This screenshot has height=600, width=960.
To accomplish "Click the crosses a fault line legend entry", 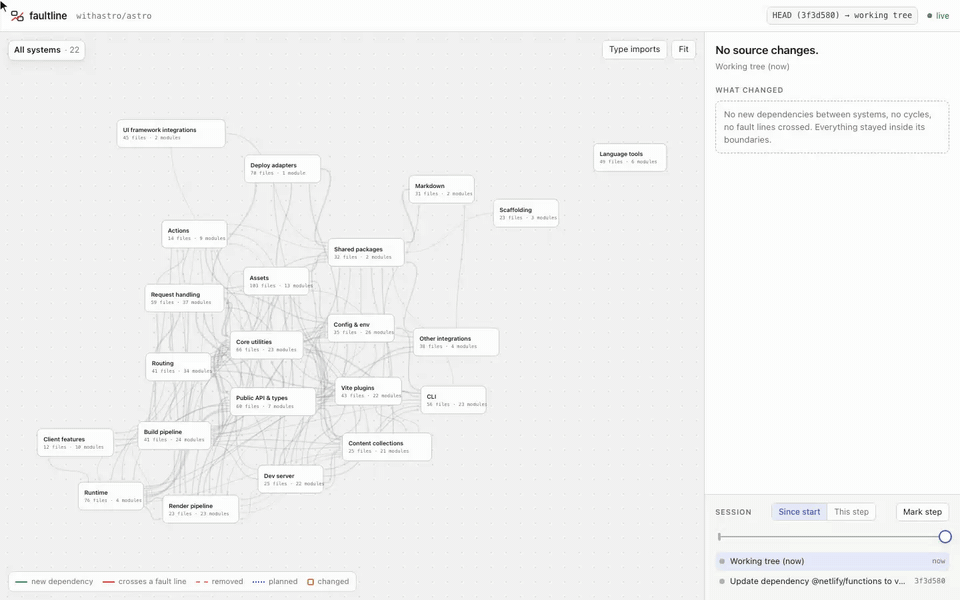I will pos(144,582).
